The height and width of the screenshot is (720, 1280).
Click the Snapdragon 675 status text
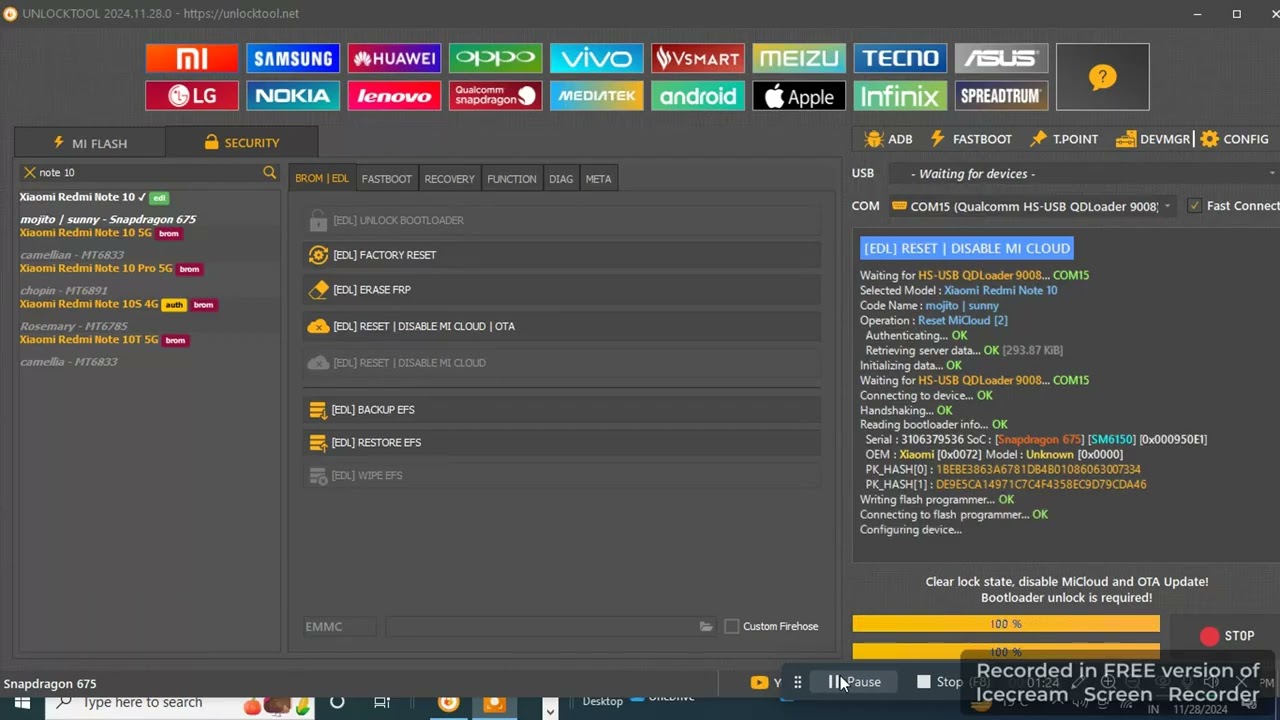coord(50,684)
